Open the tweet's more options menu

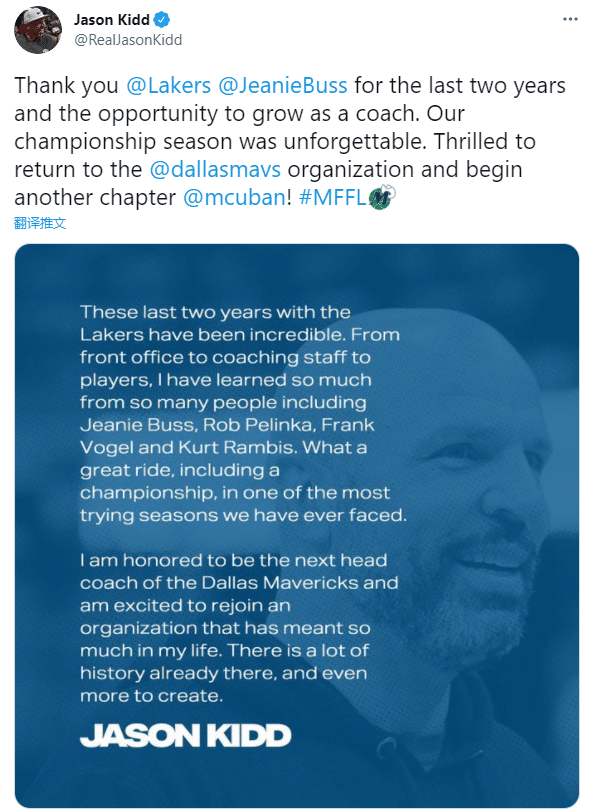(570, 19)
